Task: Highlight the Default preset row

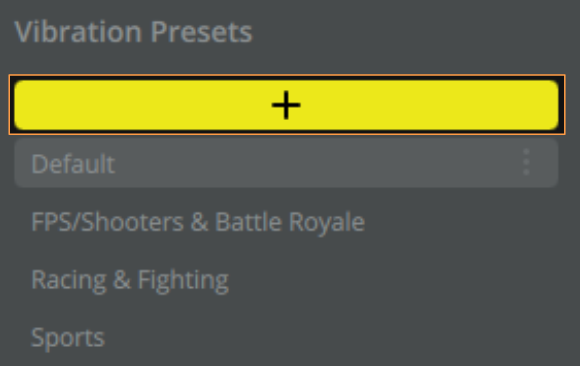Action: coord(286,163)
